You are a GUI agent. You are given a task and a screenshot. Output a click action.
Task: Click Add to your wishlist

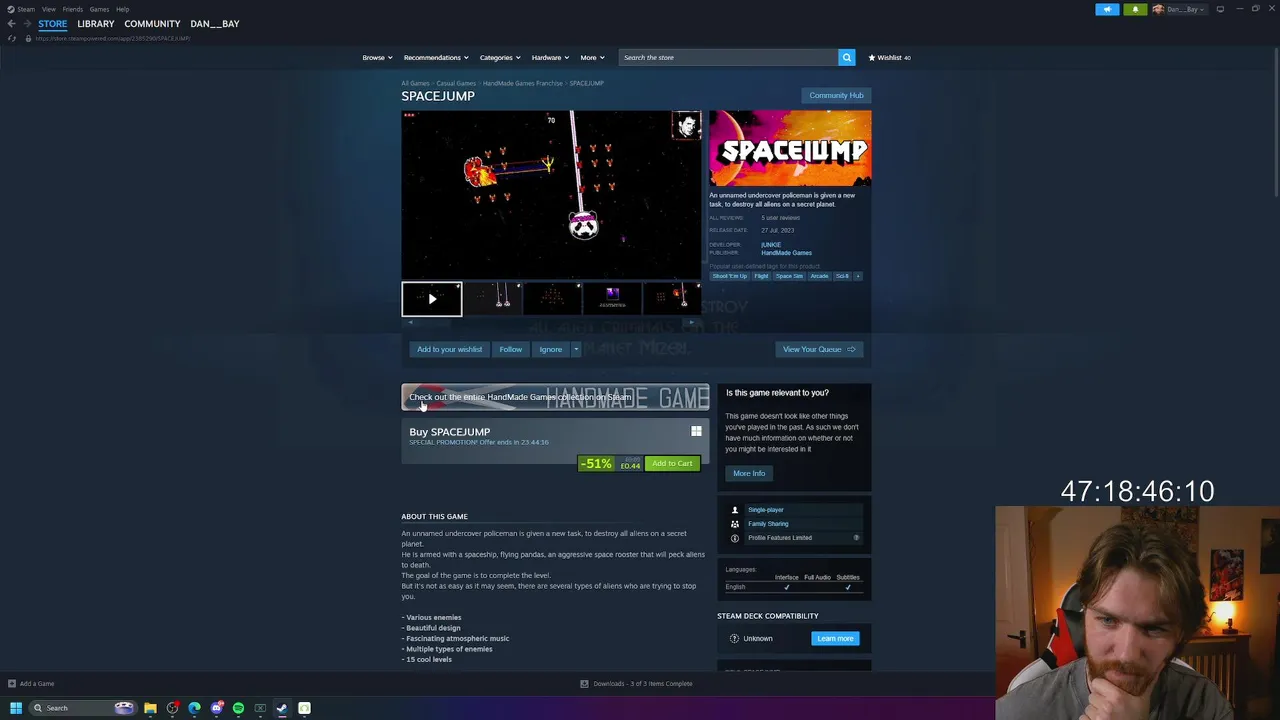(x=449, y=349)
